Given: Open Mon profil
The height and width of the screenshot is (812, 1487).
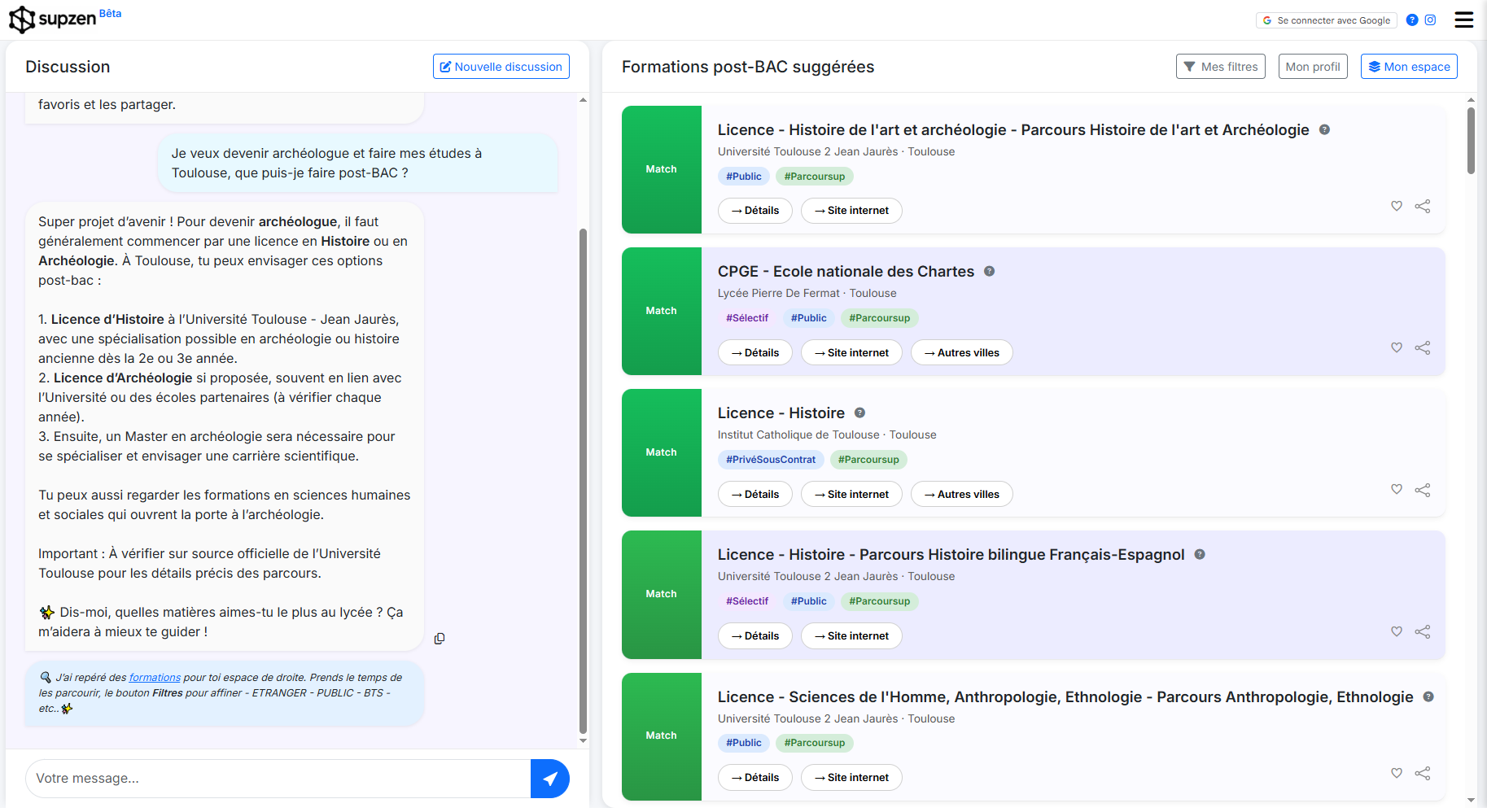Looking at the screenshot, I should pos(1312,67).
